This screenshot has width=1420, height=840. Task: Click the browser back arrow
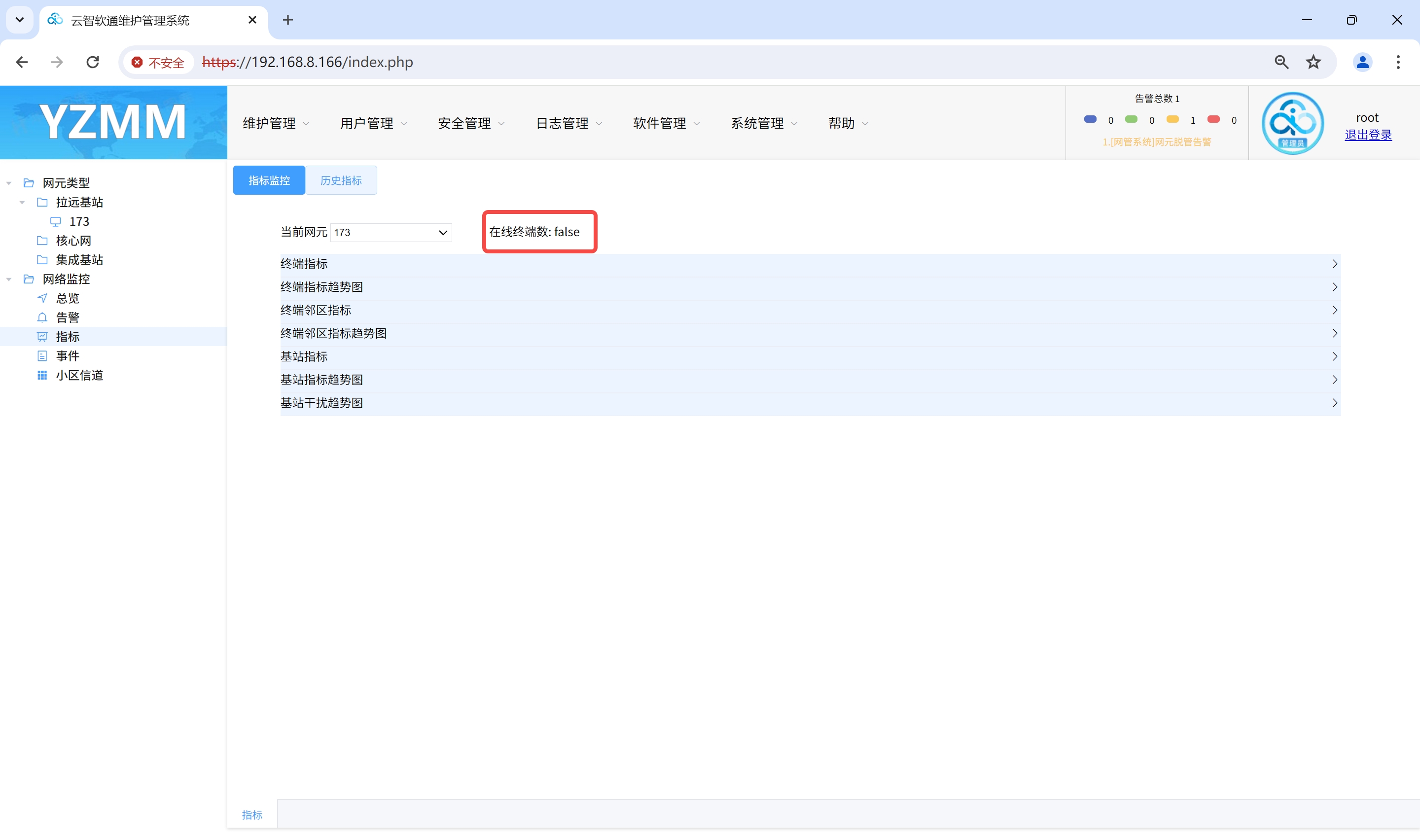pyautogui.click(x=22, y=62)
